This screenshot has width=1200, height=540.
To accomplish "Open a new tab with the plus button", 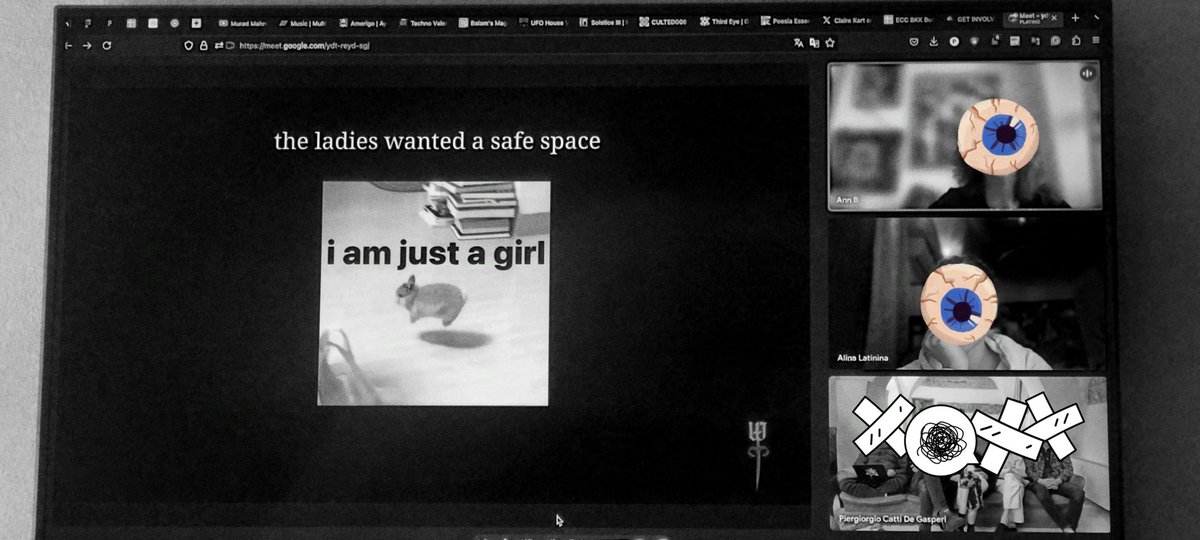I will click(x=1075, y=19).
